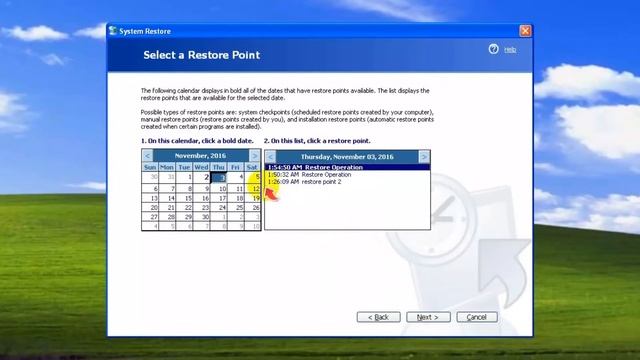640x360 pixels.
Task: Click November 23 on the calendar
Action: click(201, 208)
